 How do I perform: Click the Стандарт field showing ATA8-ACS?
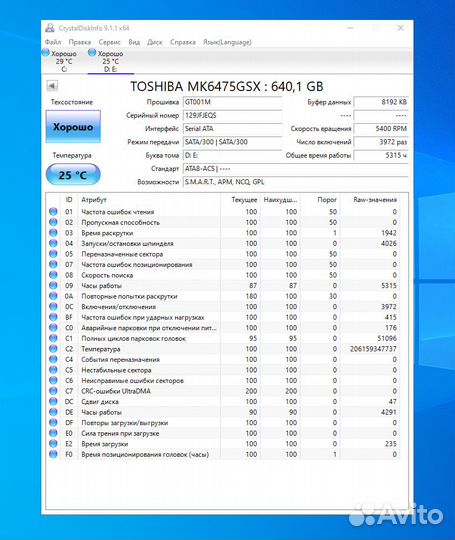point(296,169)
